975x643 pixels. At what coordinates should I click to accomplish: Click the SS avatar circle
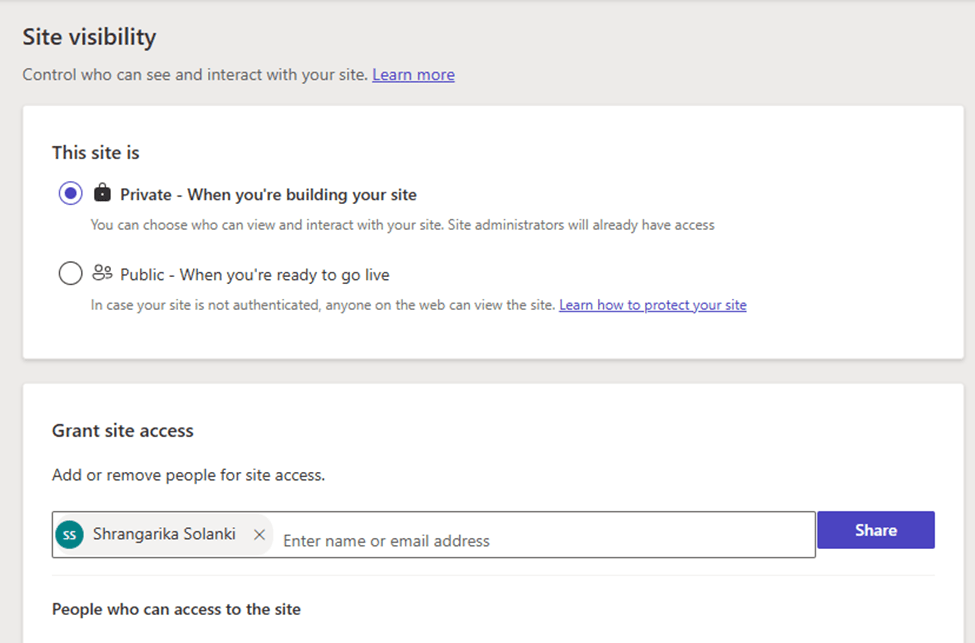[70, 535]
